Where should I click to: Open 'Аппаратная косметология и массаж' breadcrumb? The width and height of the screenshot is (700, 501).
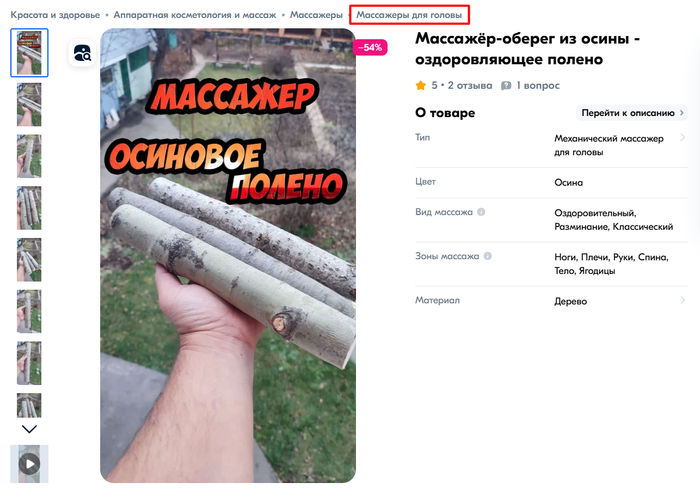195,15
